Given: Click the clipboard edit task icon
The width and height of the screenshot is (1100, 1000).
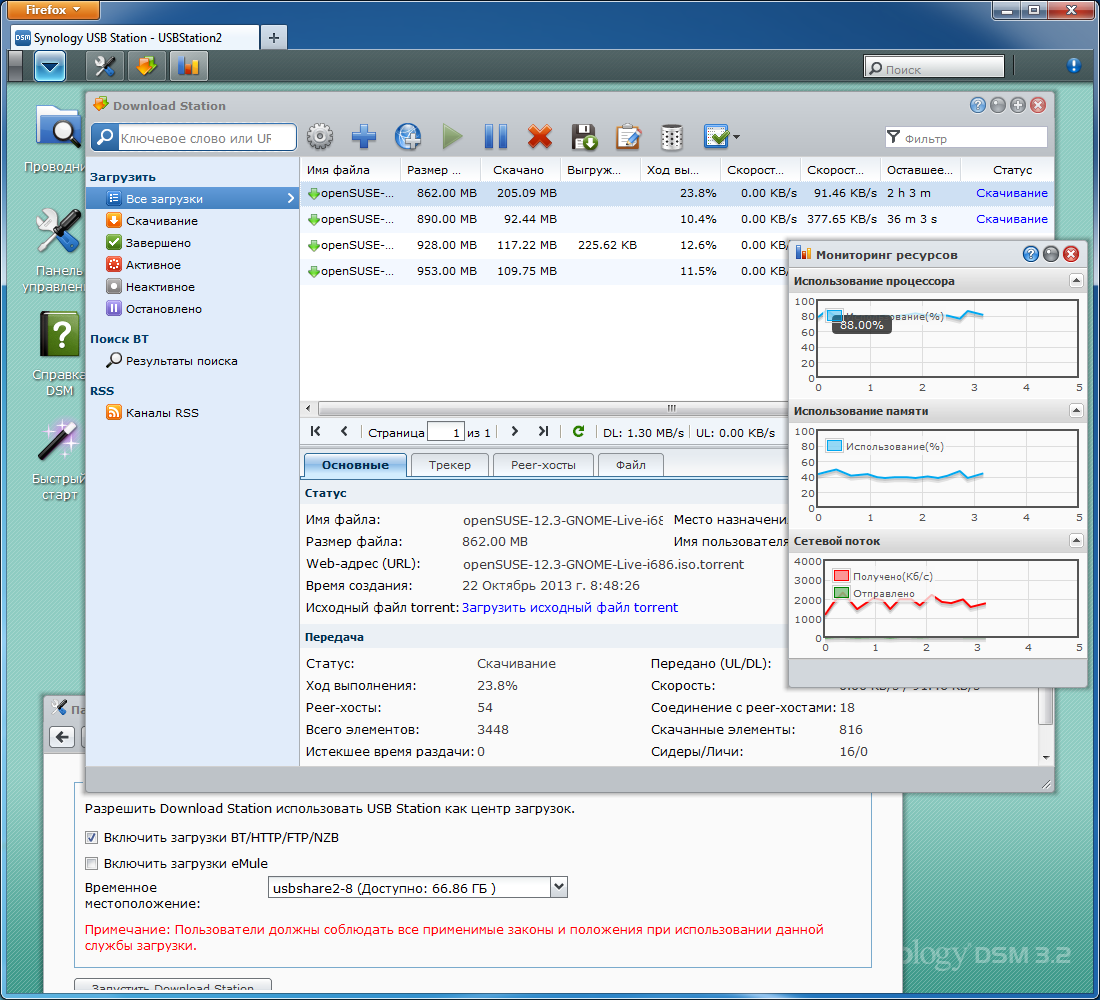Looking at the screenshot, I should (628, 137).
